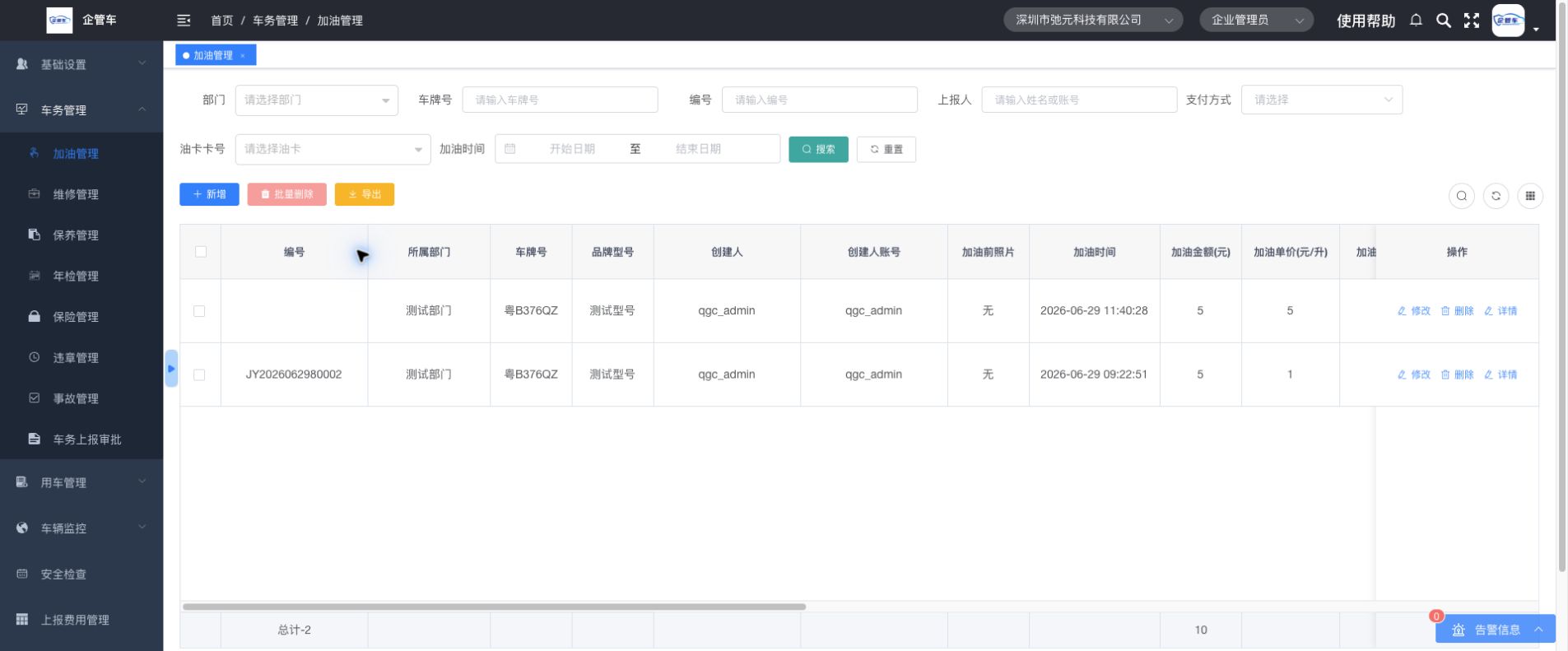
Task: Click 详情 for row JY2026062980002
Action: point(1501,374)
